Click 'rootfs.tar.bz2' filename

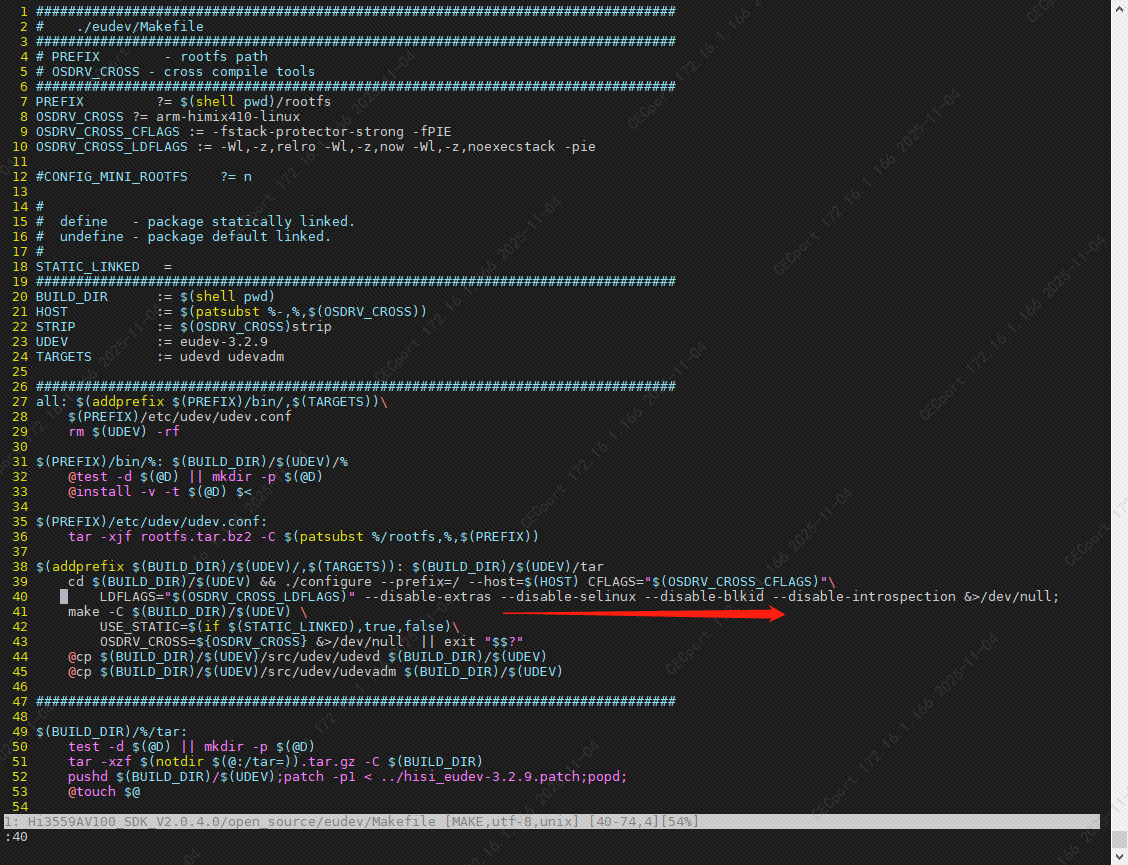[x=196, y=537]
